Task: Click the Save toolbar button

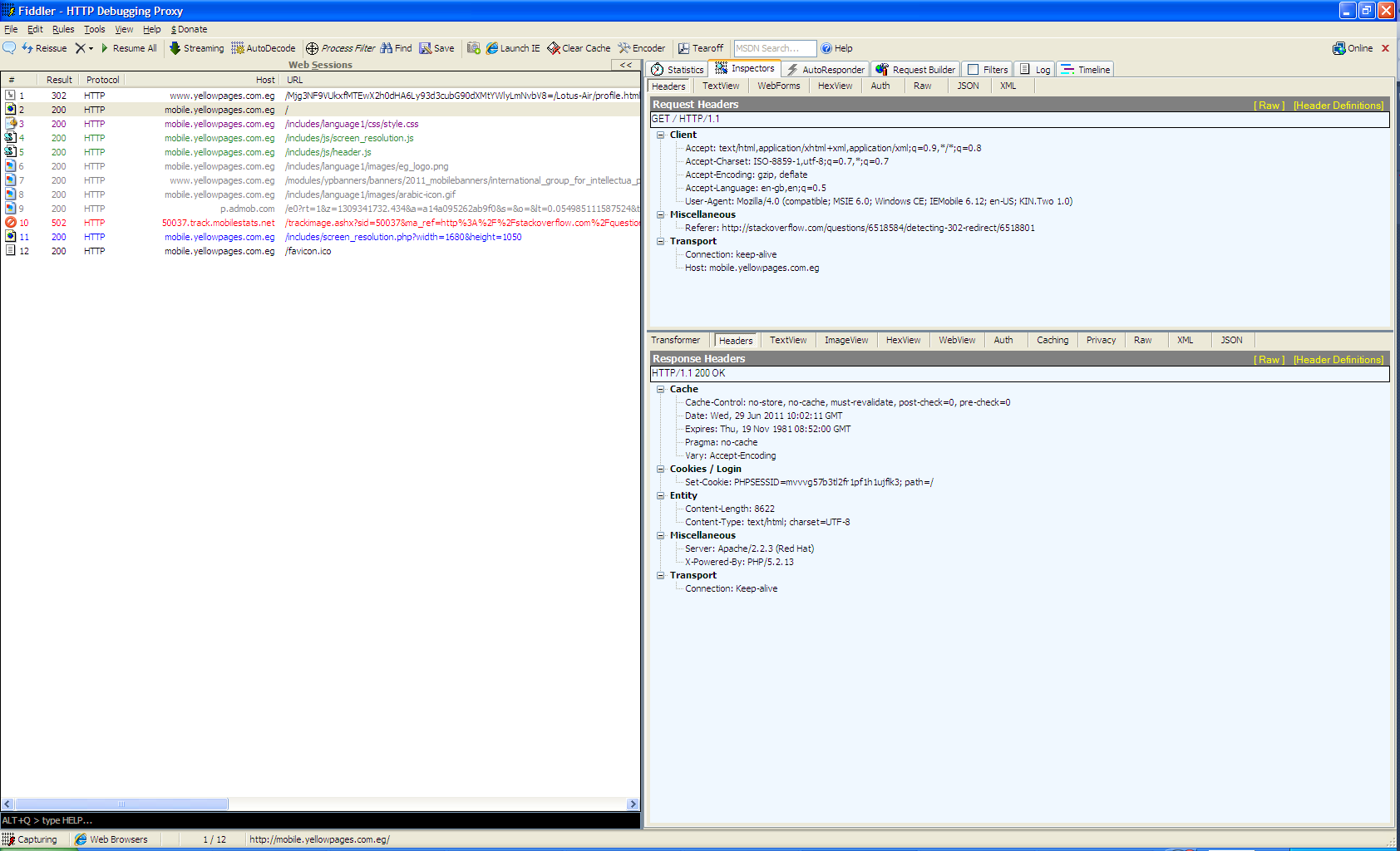Action: point(436,48)
